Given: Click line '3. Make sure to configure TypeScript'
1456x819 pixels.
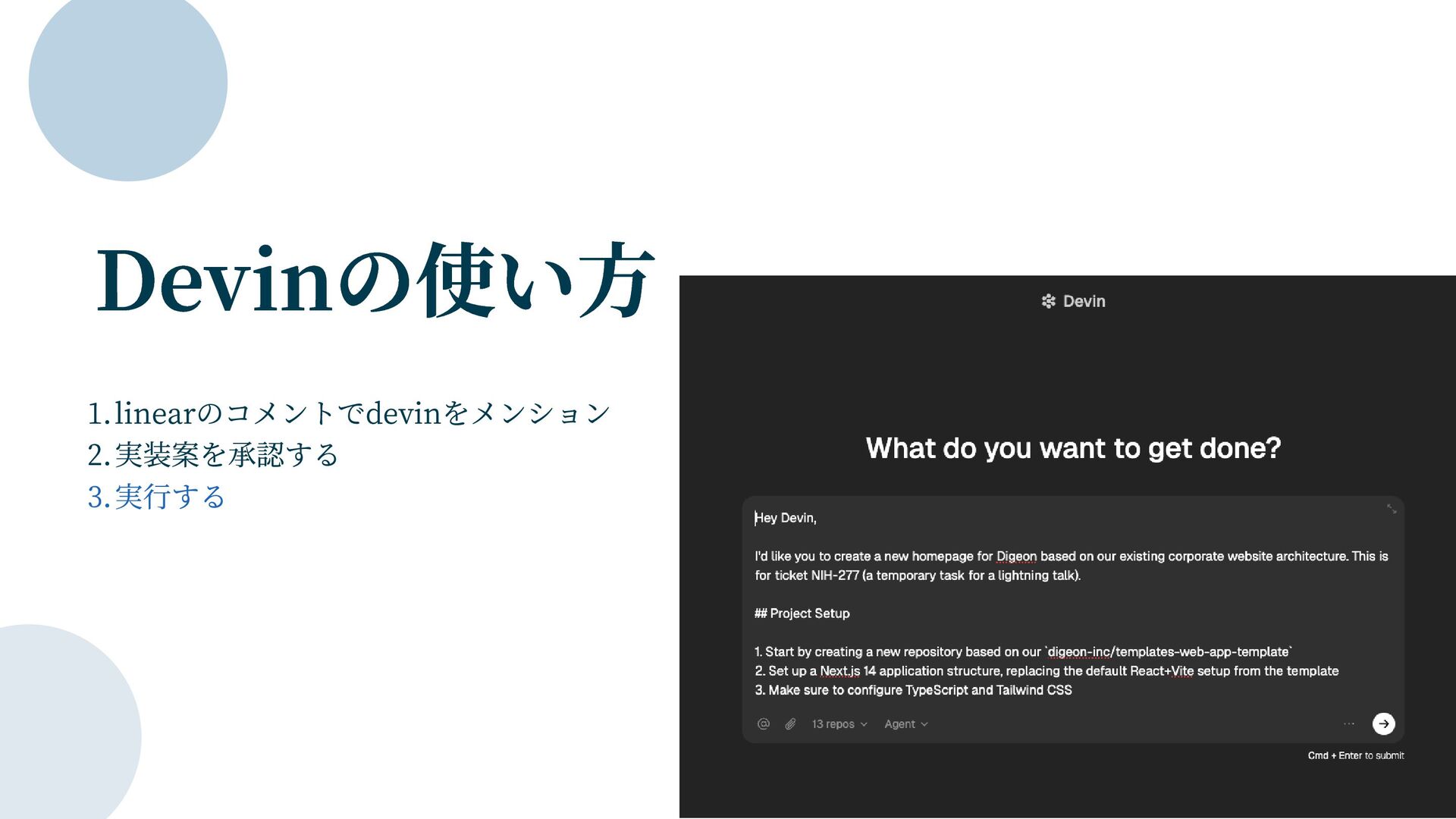Looking at the screenshot, I should [x=913, y=690].
